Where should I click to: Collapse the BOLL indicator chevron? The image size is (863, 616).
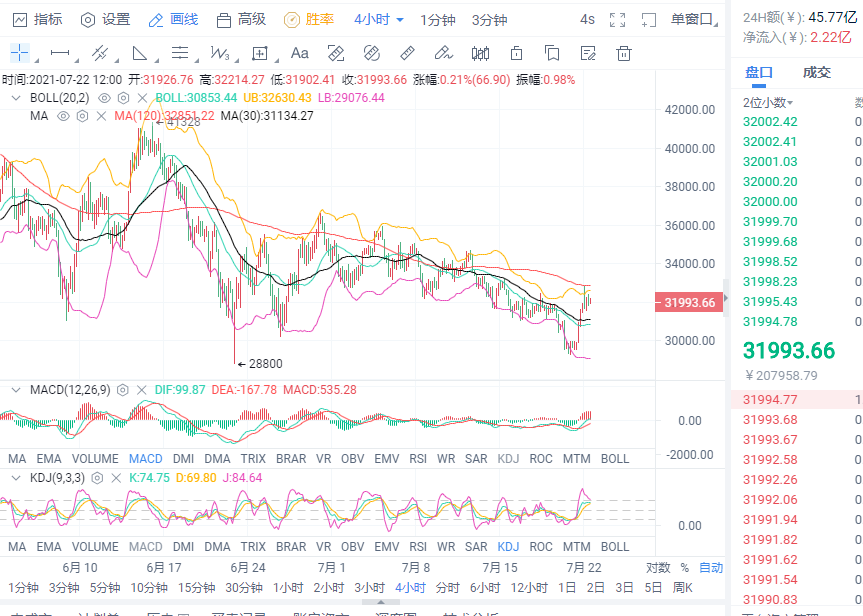[16, 98]
